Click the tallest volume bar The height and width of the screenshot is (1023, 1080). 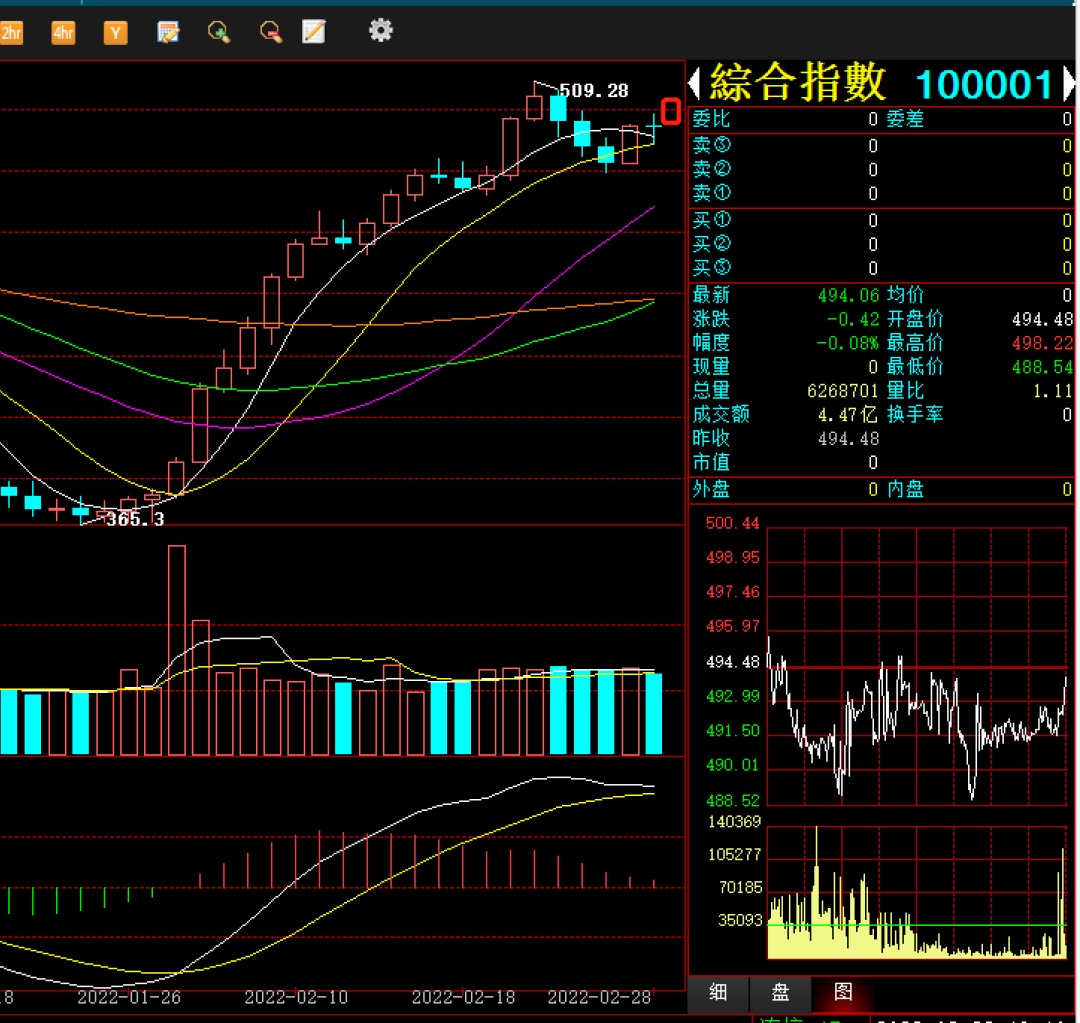pyautogui.click(x=176, y=650)
